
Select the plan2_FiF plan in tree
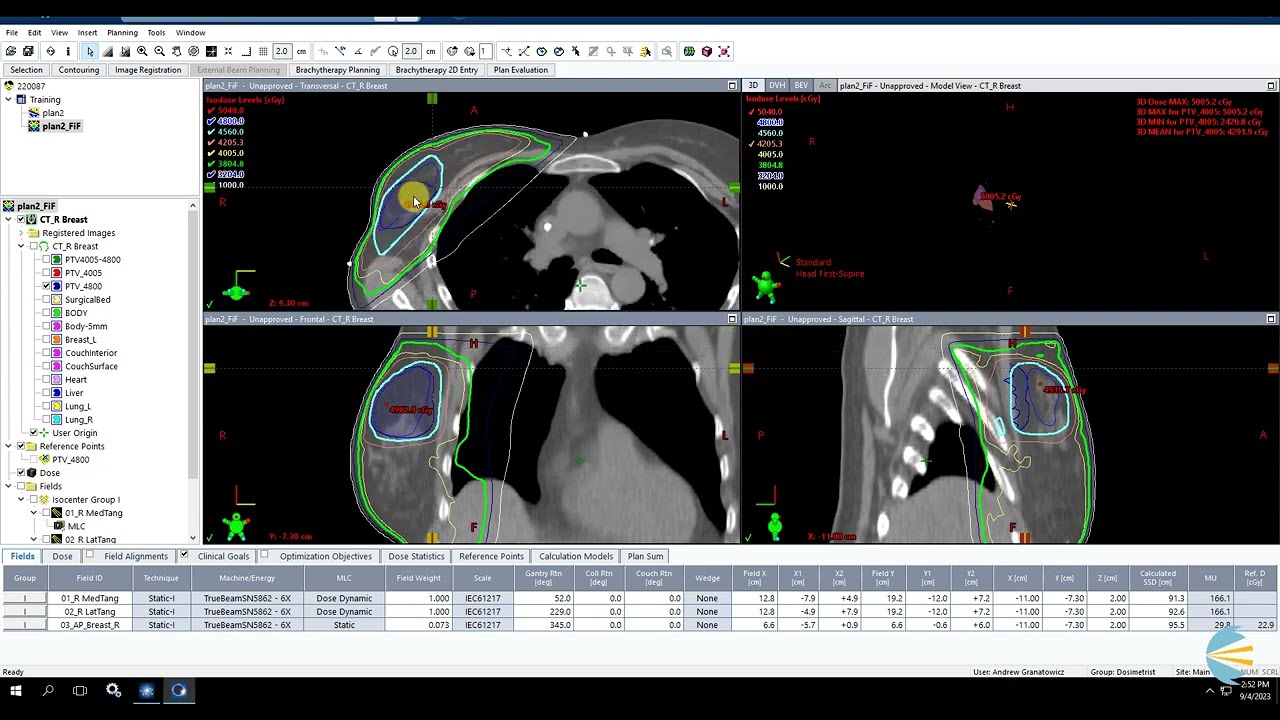[61, 126]
